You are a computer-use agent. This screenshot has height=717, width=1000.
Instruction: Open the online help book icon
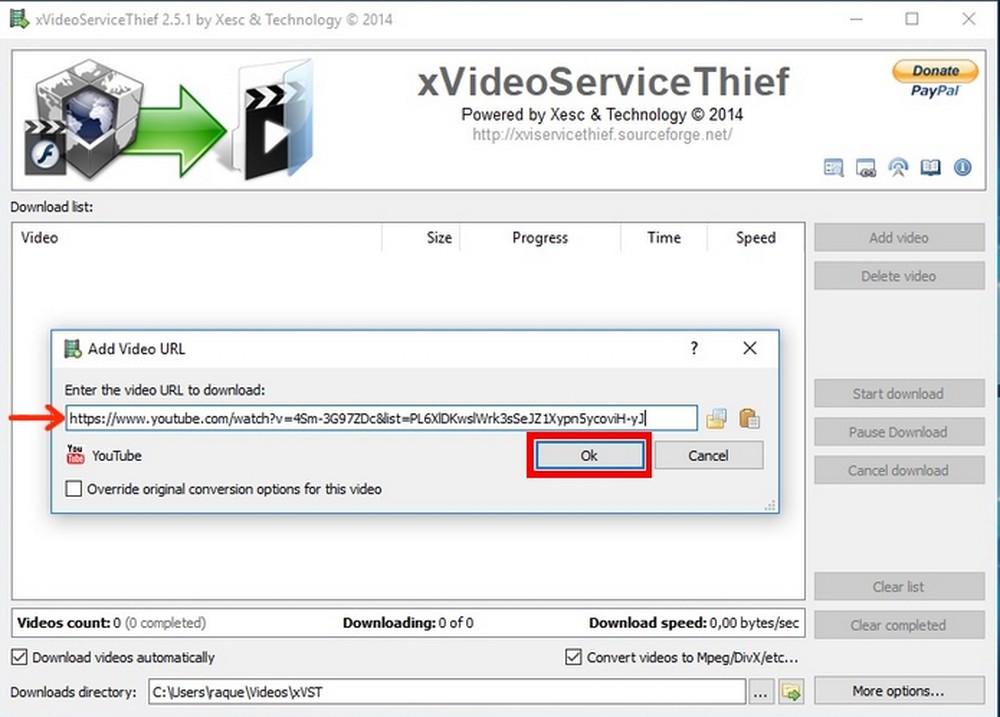click(x=930, y=168)
